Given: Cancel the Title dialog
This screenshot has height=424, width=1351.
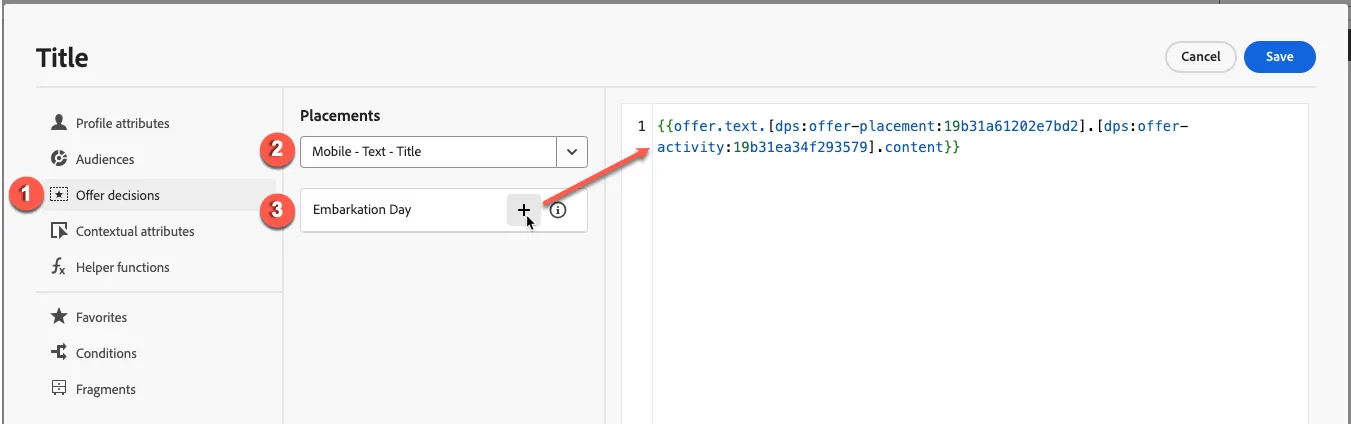Looking at the screenshot, I should point(1201,57).
